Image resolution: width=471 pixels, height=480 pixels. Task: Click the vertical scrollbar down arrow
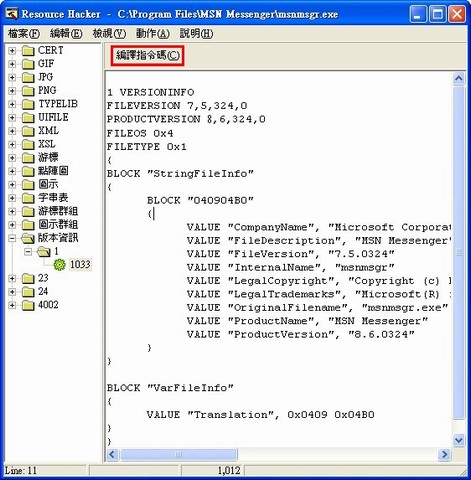[x=459, y=440]
